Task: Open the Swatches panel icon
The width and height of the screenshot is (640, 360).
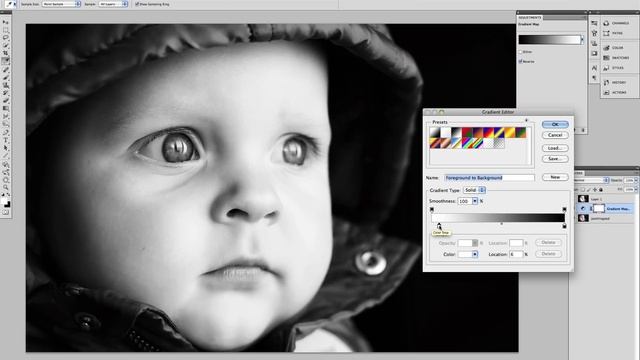Action: [606, 58]
